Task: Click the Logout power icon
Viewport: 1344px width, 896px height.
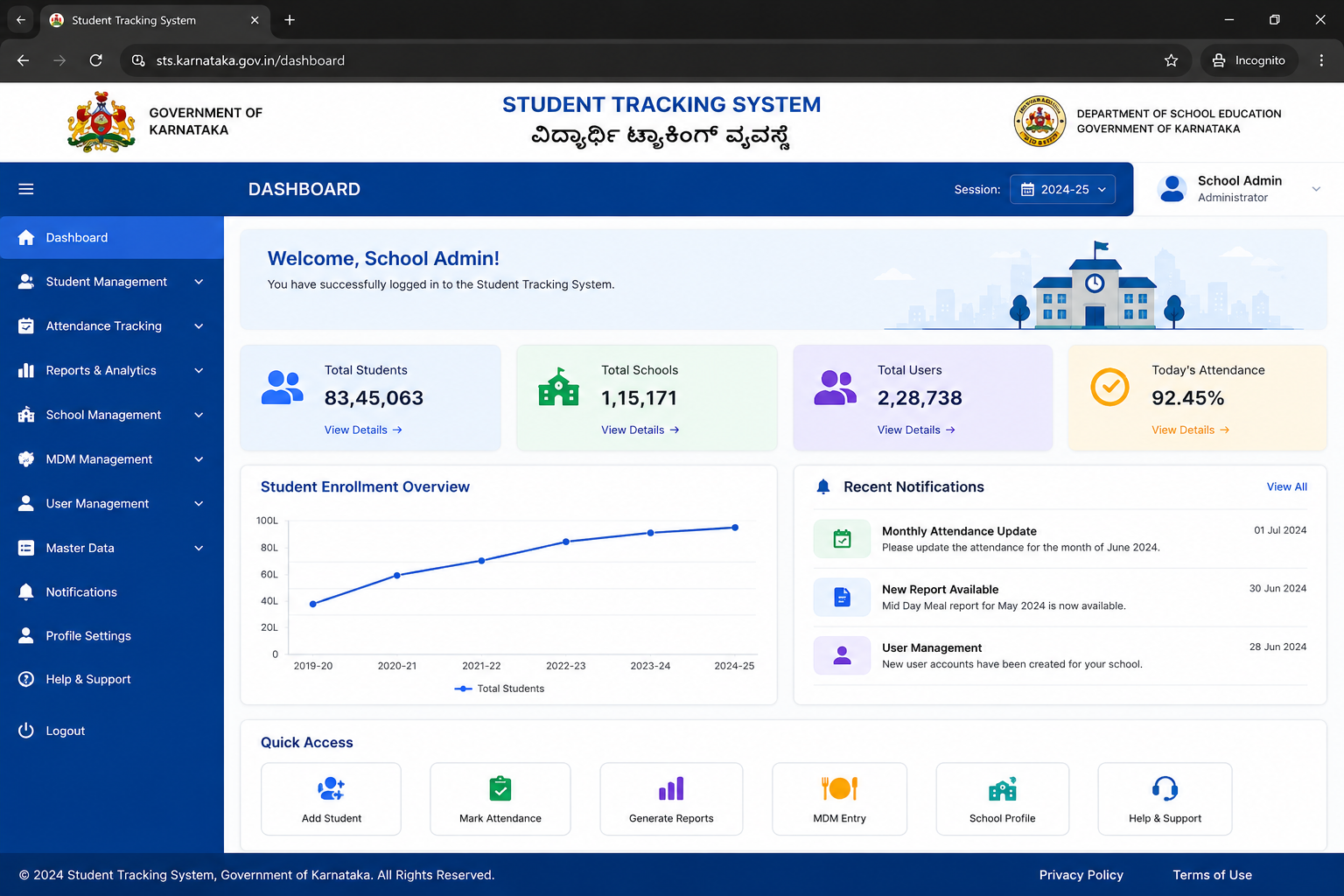Action: tap(26, 731)
